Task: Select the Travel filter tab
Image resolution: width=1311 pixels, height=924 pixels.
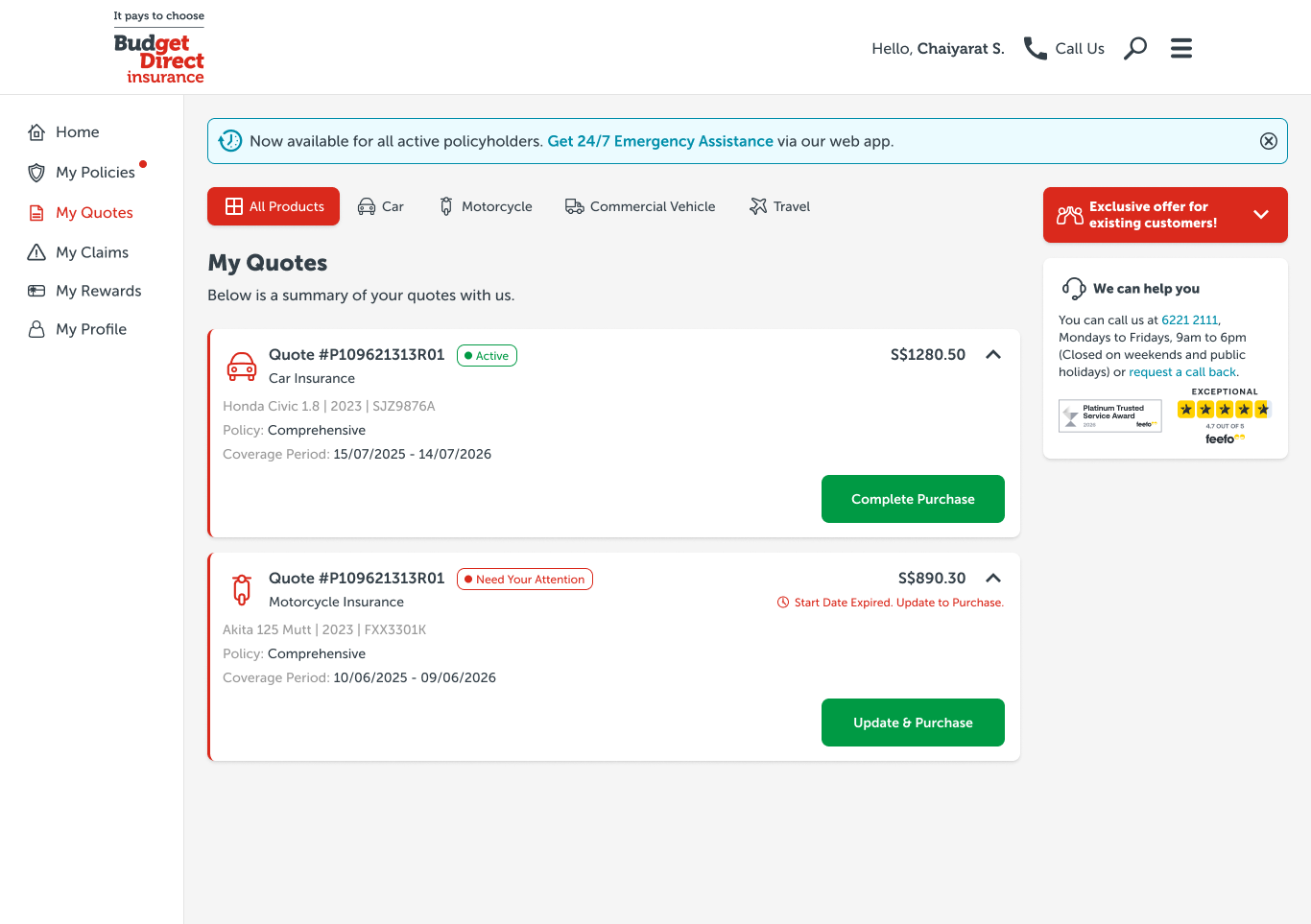Action: [x=779, y=206]
